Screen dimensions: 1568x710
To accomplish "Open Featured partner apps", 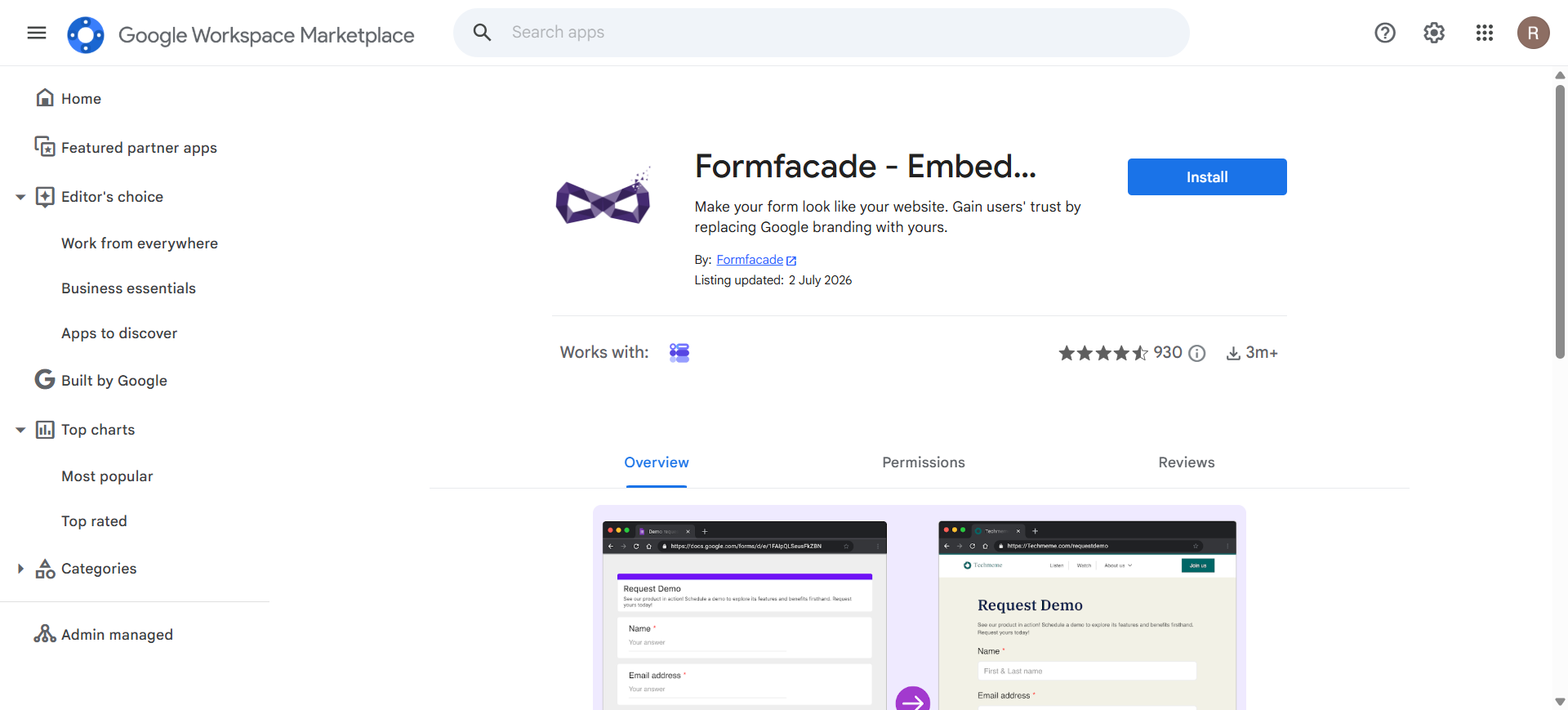I will pyautogui.click(x=139, y=148).
